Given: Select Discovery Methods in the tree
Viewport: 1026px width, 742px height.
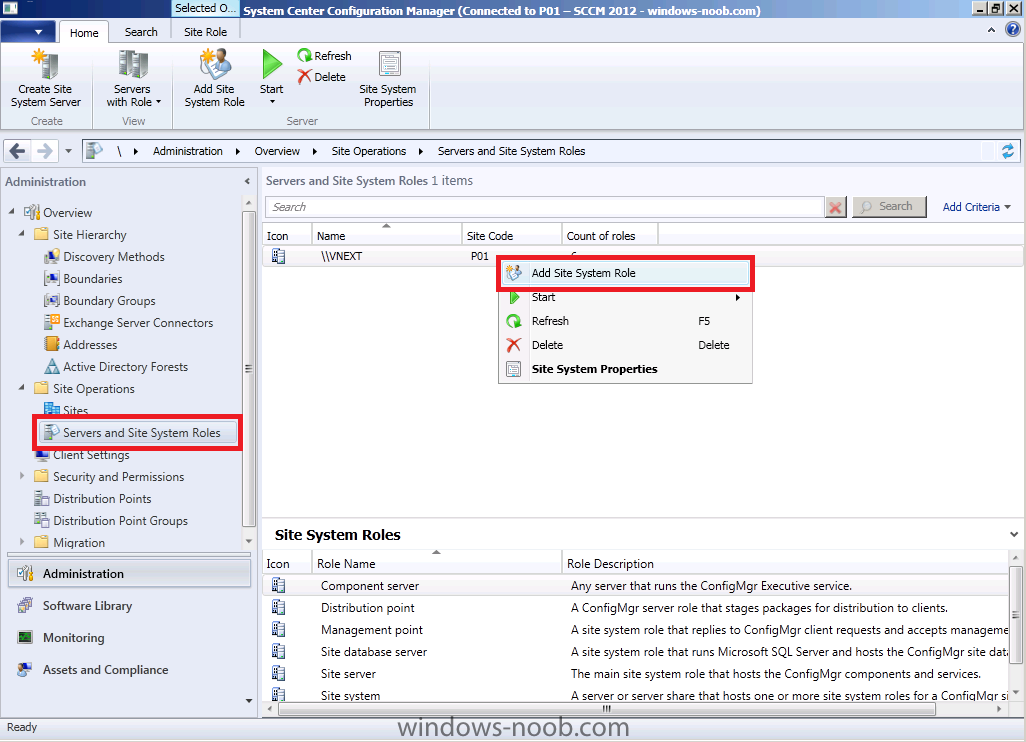Looking at the screenshot, I should point(114,256).
